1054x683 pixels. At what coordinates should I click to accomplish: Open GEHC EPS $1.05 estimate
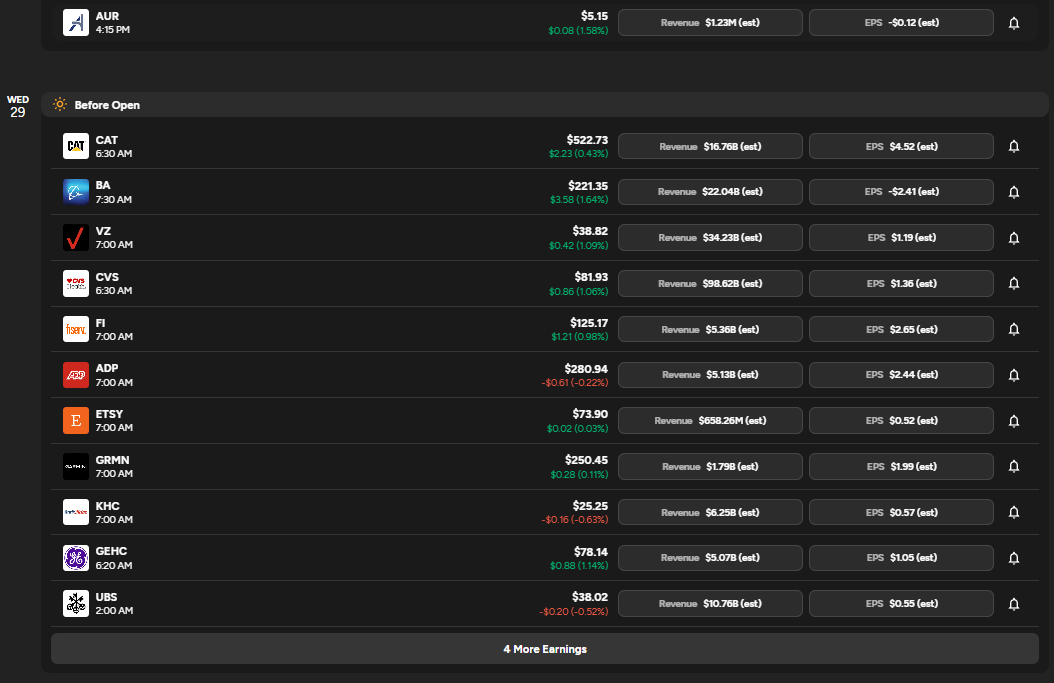(x=901, y=558)
